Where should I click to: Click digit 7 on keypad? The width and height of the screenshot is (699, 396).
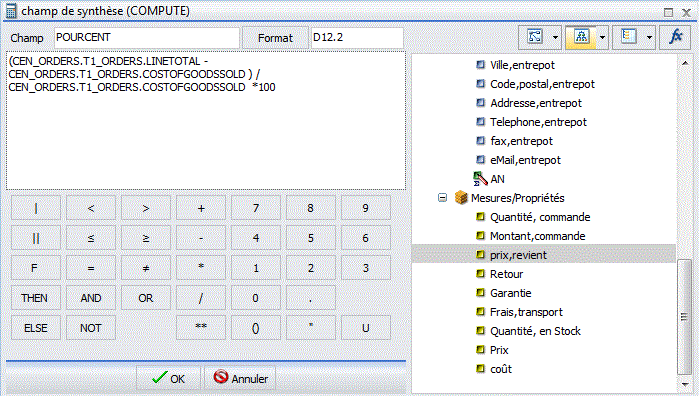point(255,208)
